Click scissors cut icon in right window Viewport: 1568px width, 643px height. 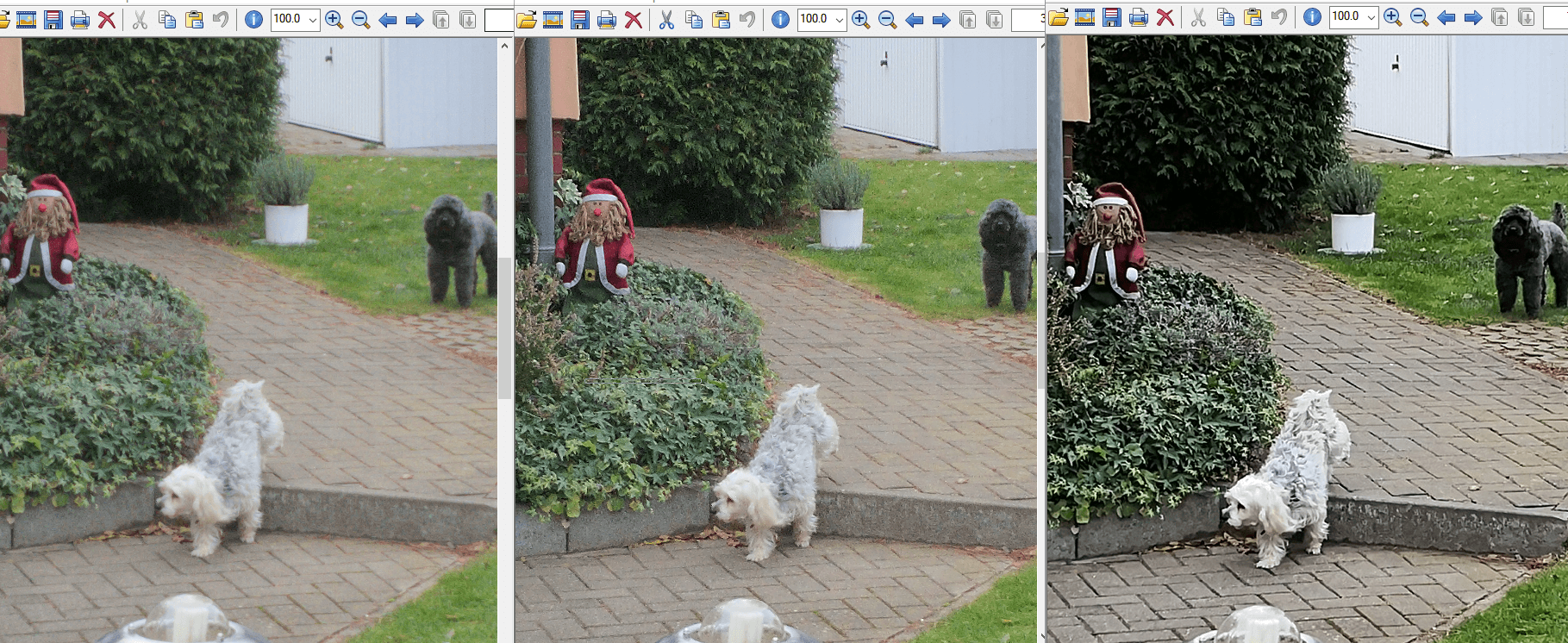[1199, 17]
